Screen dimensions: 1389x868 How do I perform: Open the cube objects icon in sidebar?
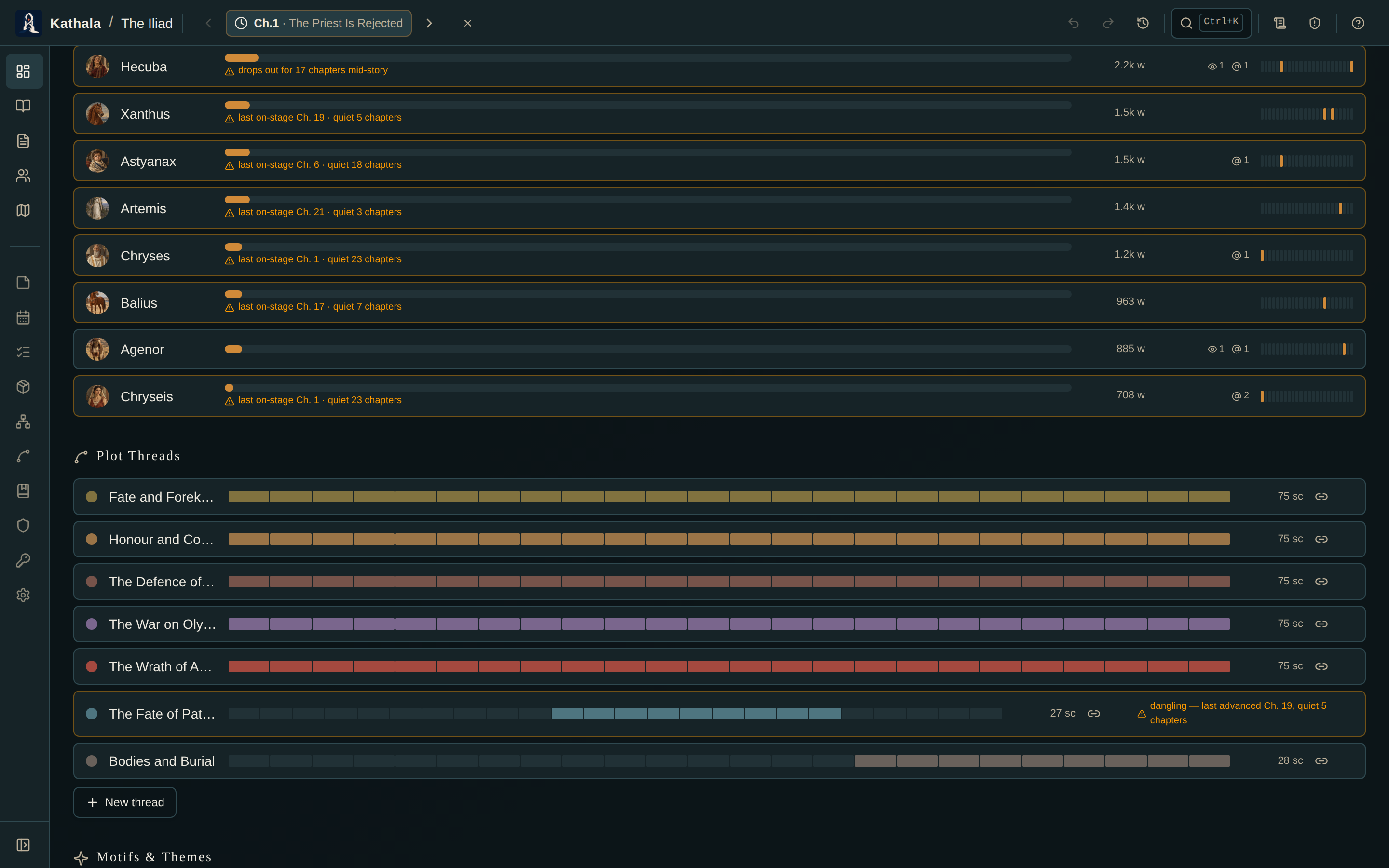(x=23, y=387)
